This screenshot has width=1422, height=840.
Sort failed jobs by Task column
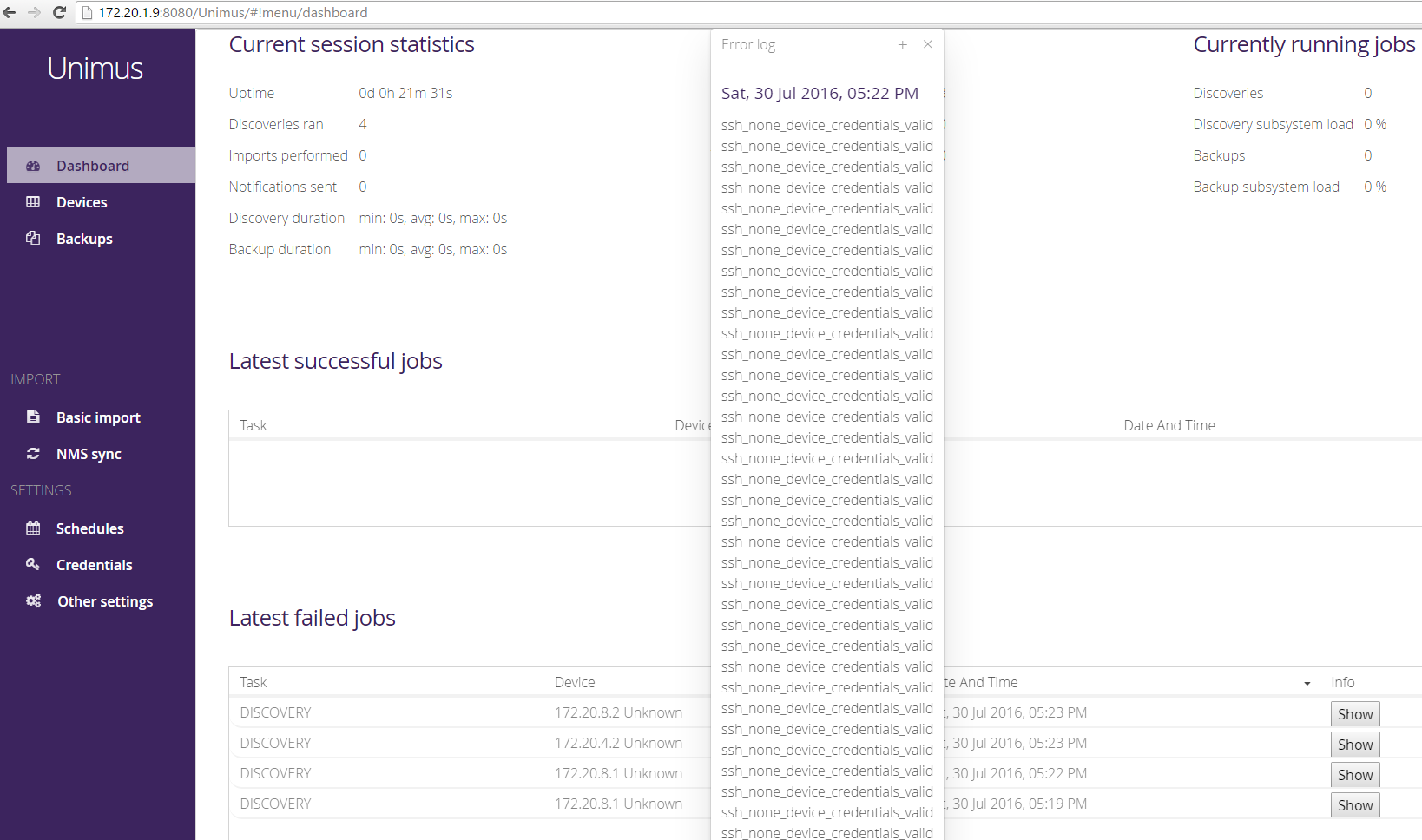(x=253, y=682)
